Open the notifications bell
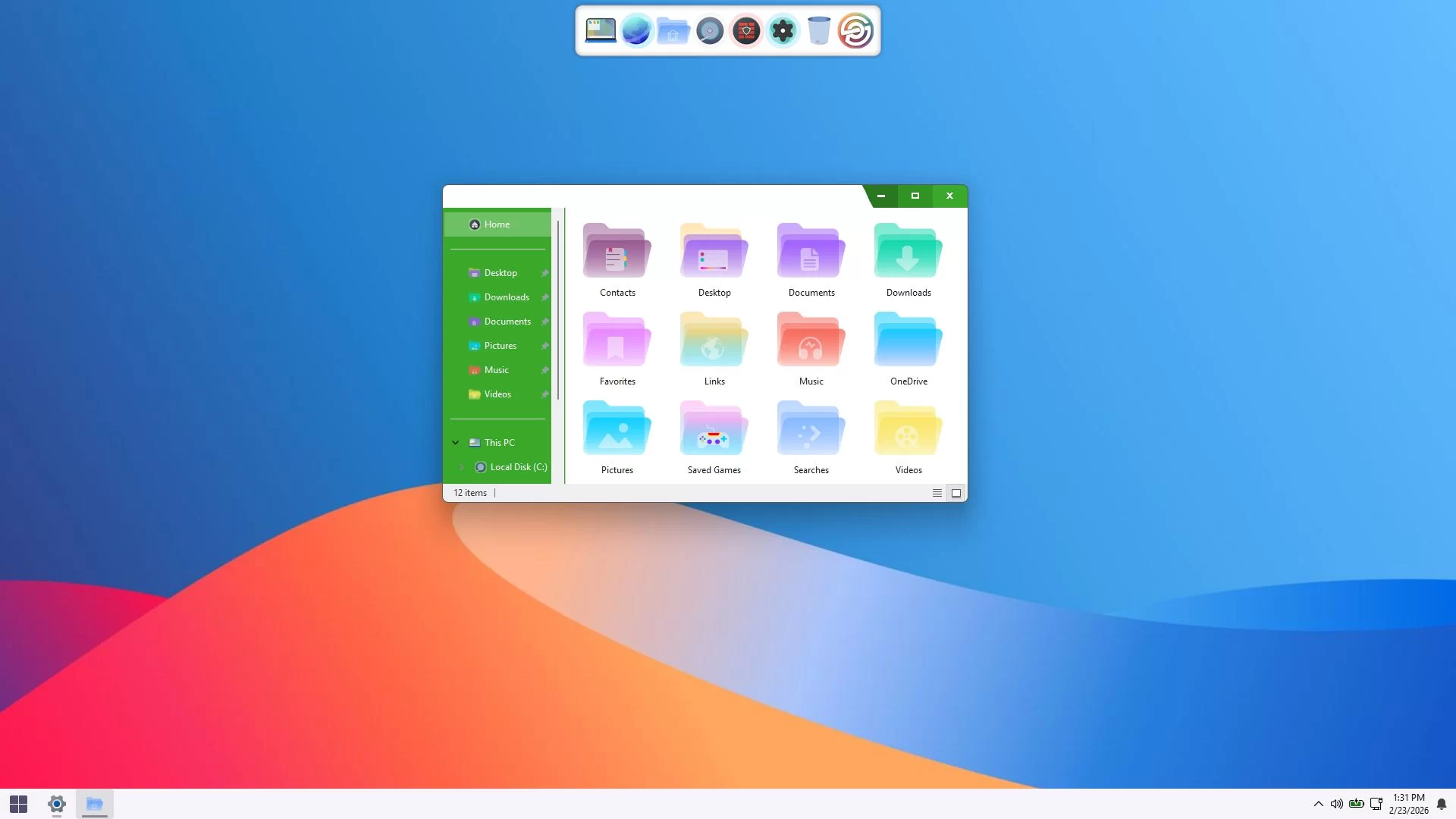The image size is (1456, 819). coord(1442,804)
